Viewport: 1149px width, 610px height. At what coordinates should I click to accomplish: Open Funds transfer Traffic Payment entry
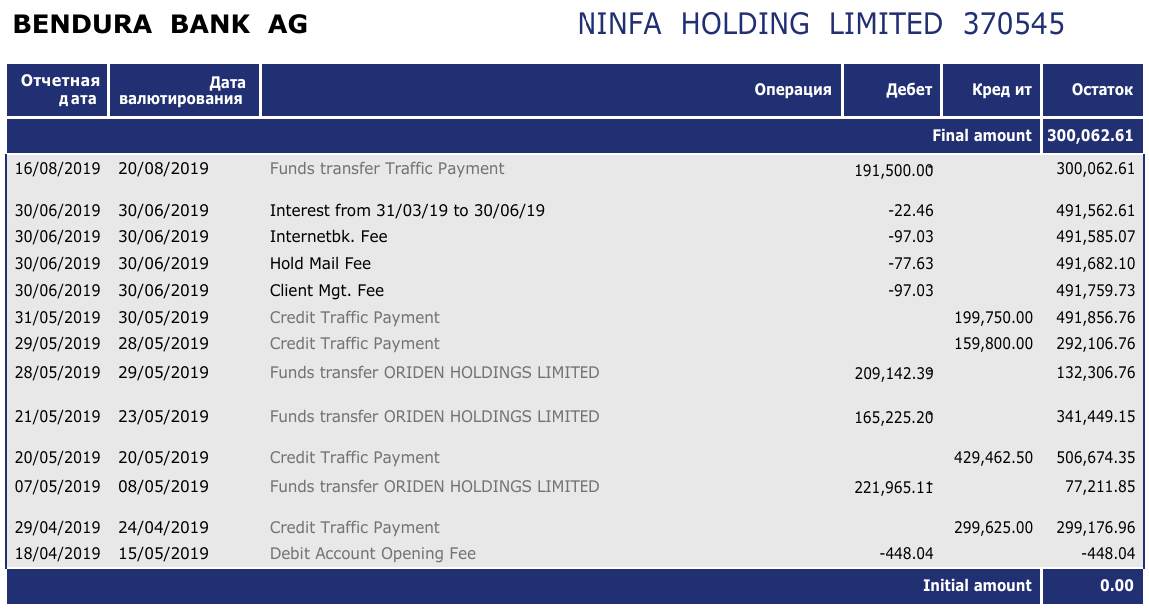tap(387, 169)
